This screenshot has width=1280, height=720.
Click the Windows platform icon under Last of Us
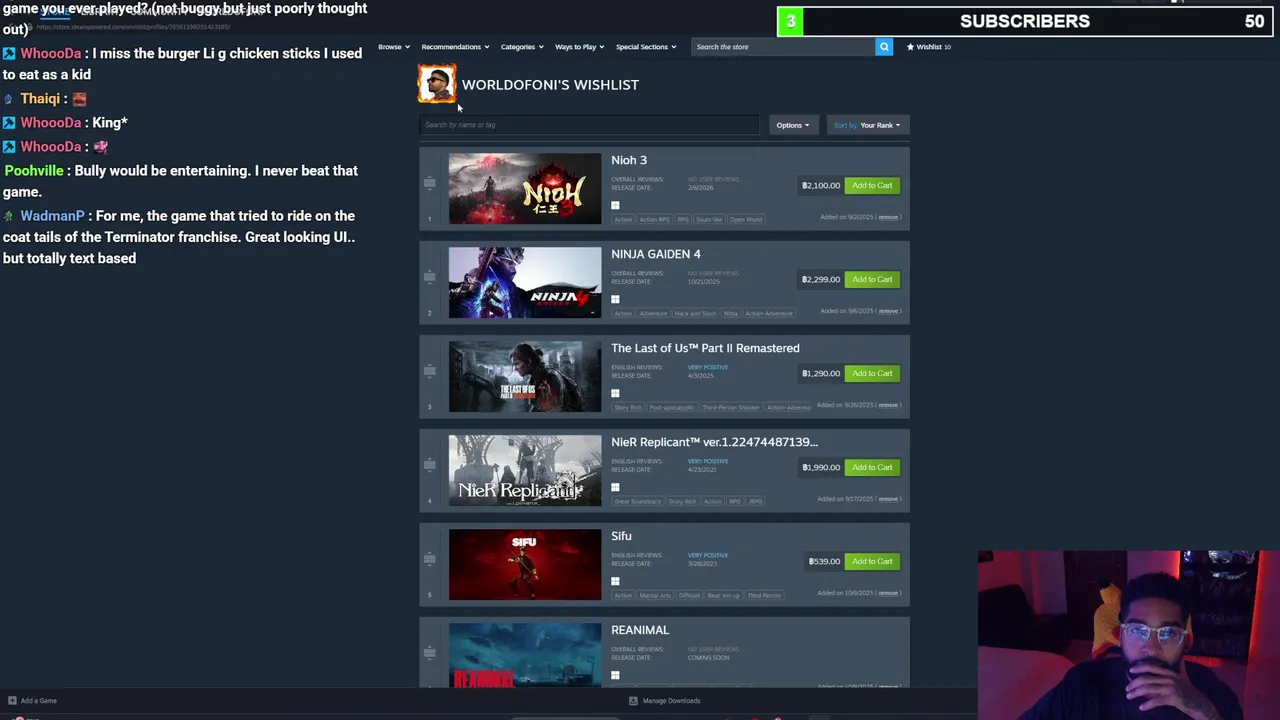(615, 393)
